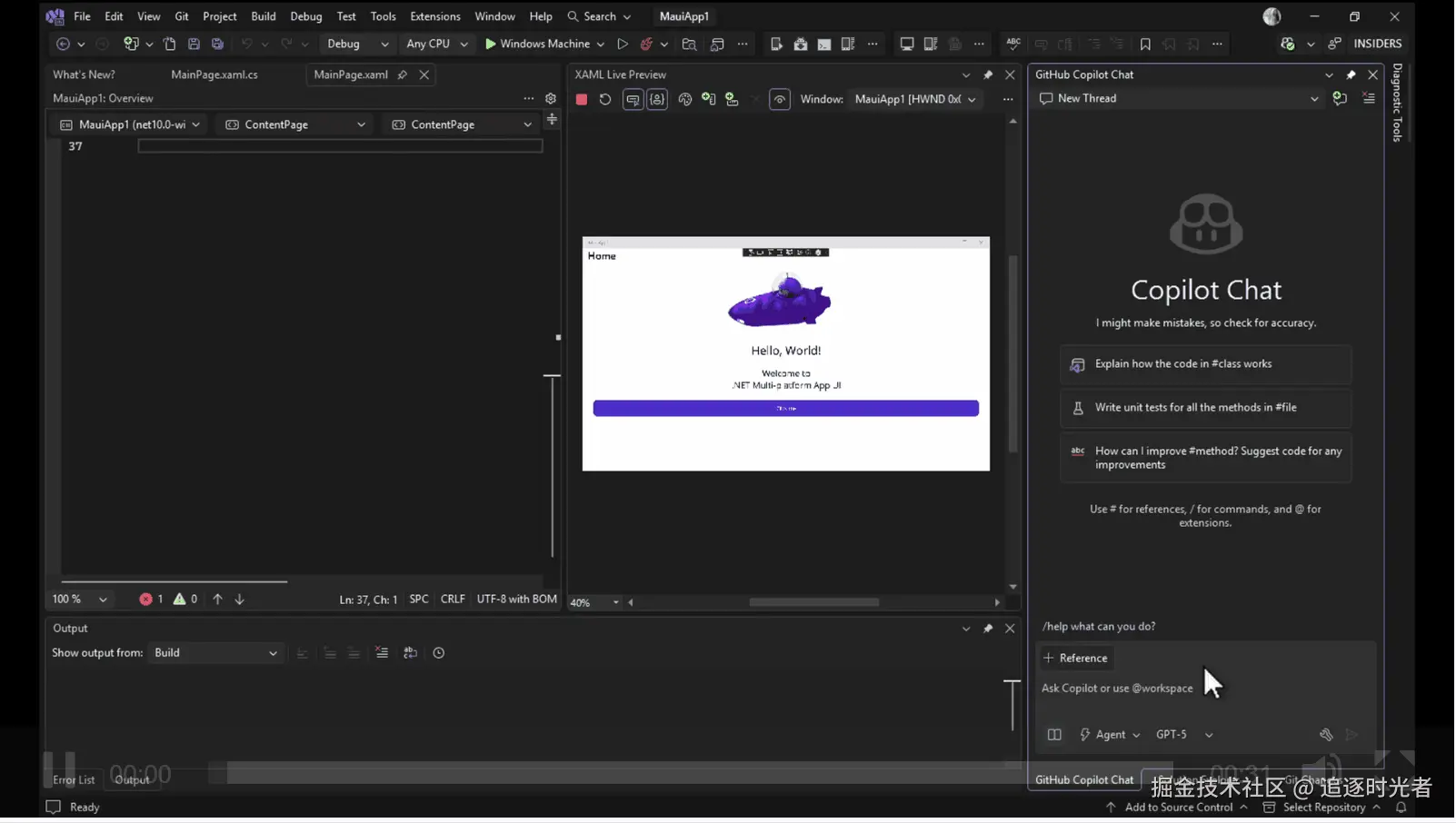Toggle pin on GitHub Copilot Chat panel
The image size is (1456, 823).
(x=1351, y=74)
